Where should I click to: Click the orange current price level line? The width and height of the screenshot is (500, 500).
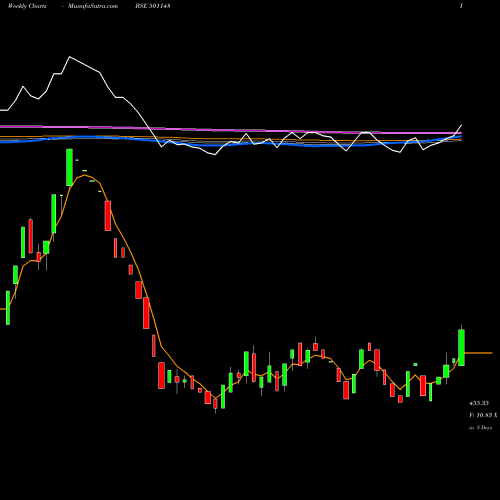click(x=478, y=353)
